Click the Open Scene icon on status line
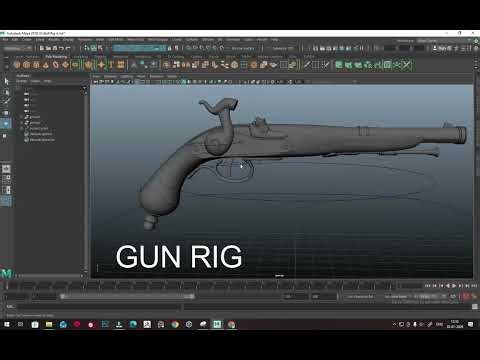Image resolution: width=480 pixels, height=360 pixels. point(48,48)
